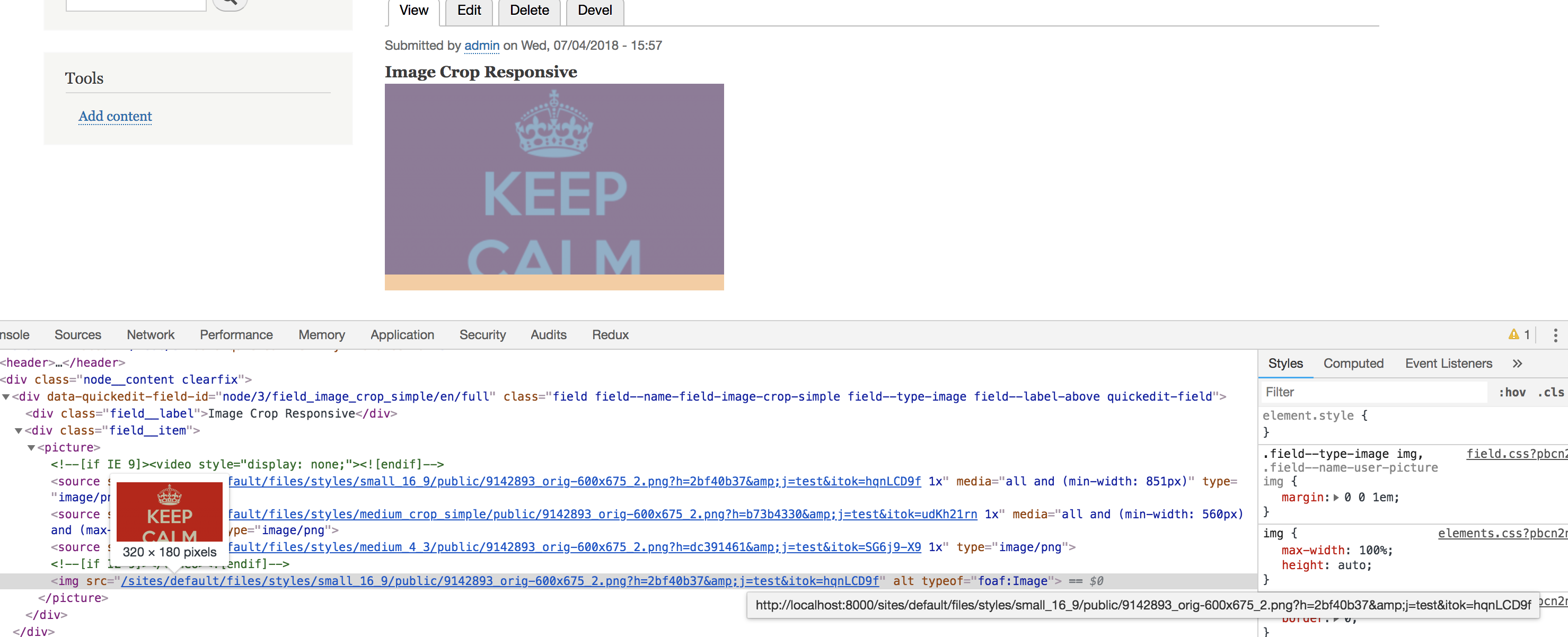Open the medium_4_3 srcset link
Viewport: 1568px width, 637px height.
click(x=574, y=547)
